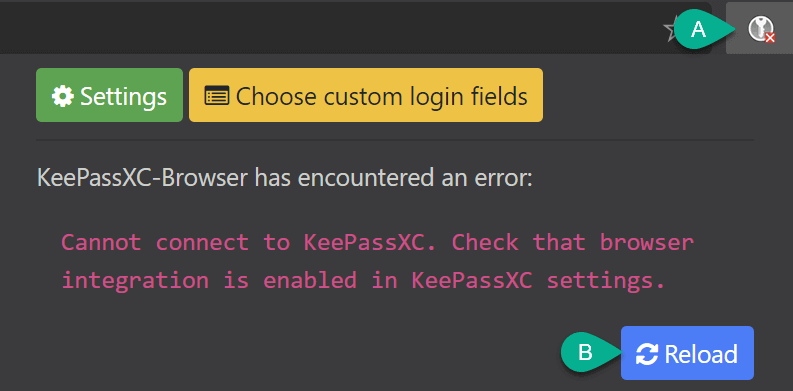Click the 'has encountered an error' heading text
The width and height of the screenshot is (793, 391).
point(392,178)
